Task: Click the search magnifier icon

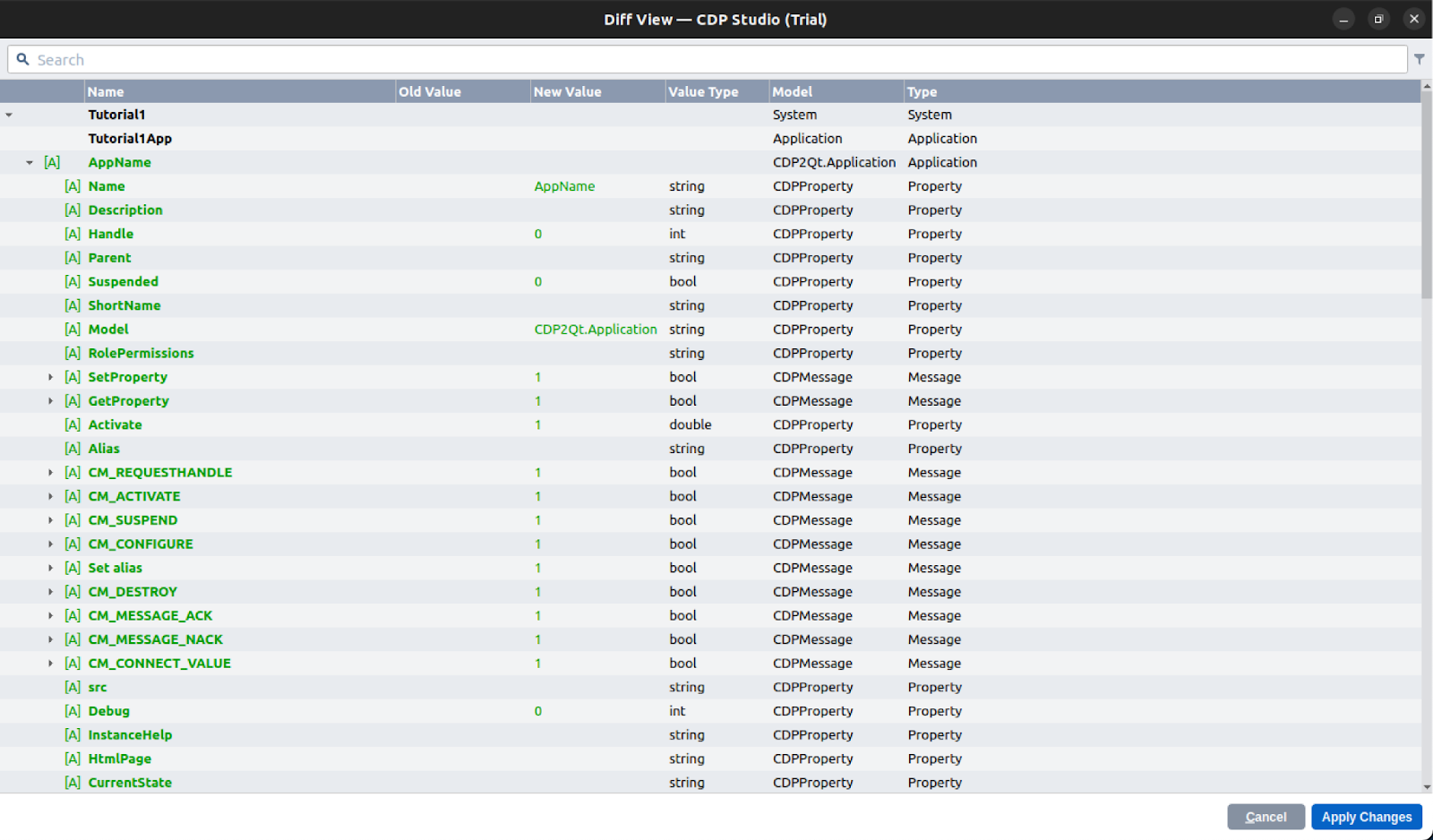Action: [x=23, y=59]
